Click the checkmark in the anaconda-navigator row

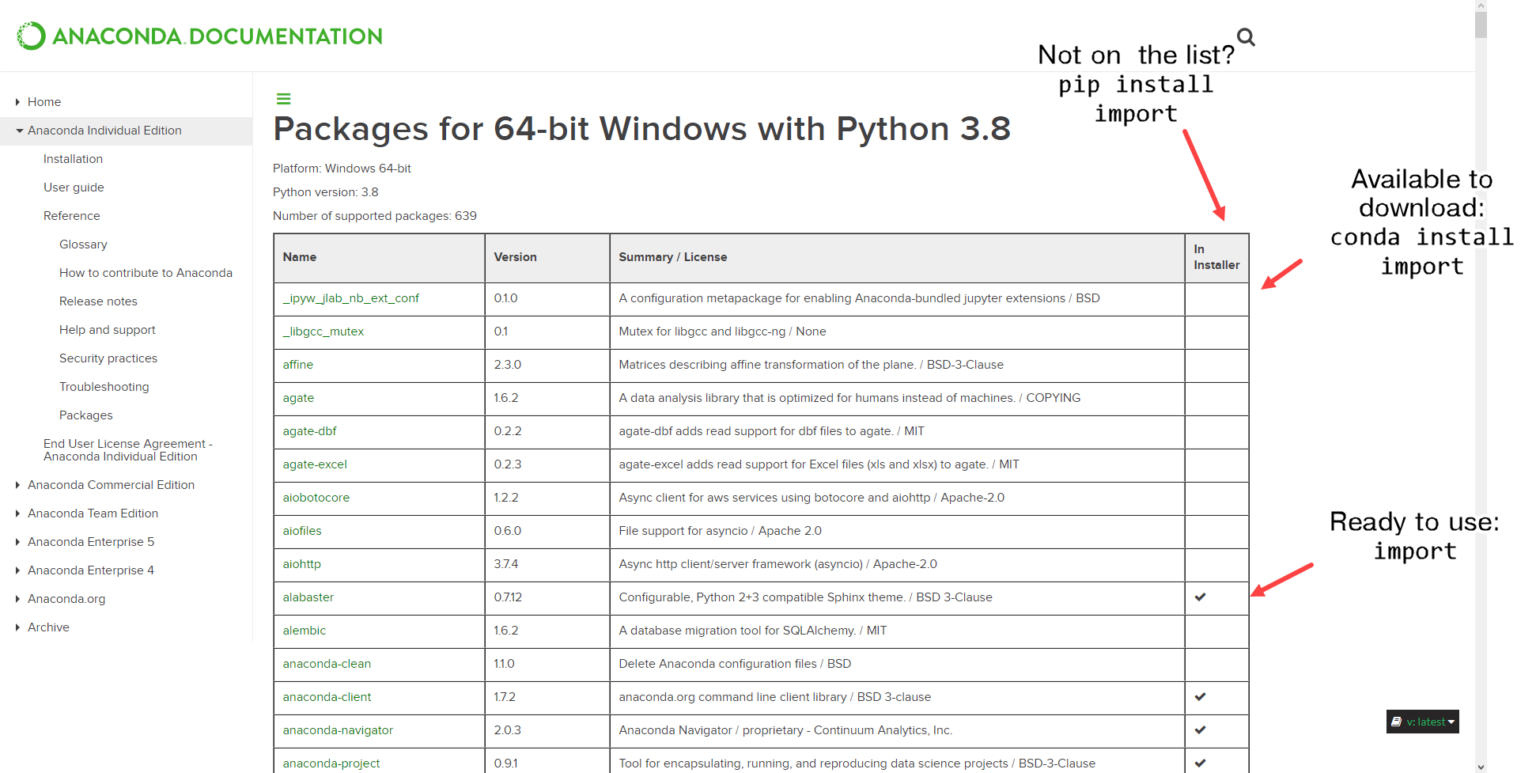[x=1200, y=730]
